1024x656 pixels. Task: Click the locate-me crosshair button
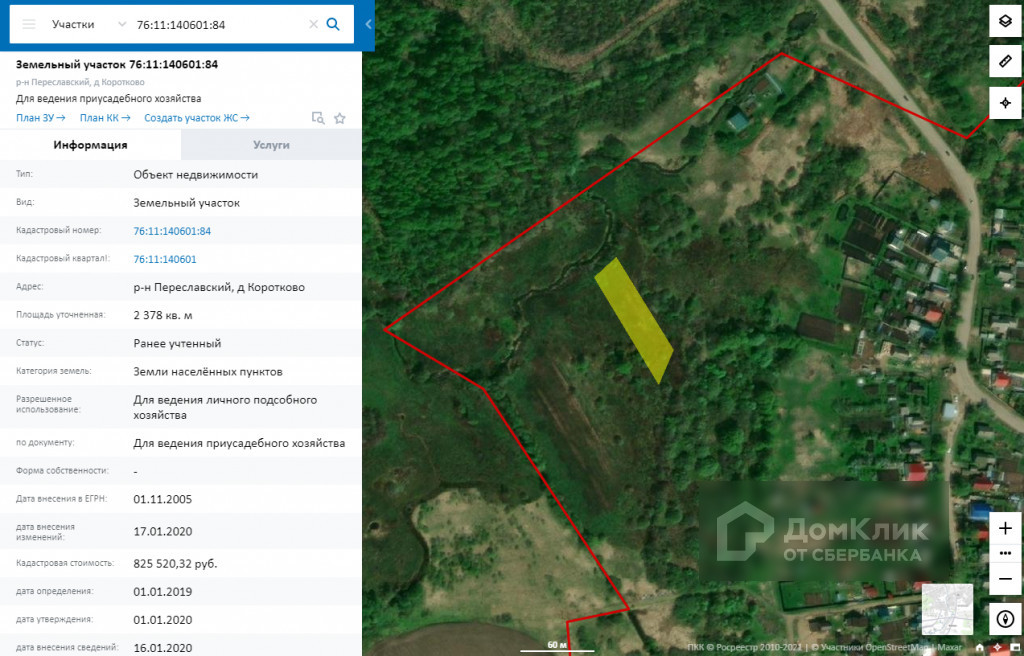(1005, 103)
